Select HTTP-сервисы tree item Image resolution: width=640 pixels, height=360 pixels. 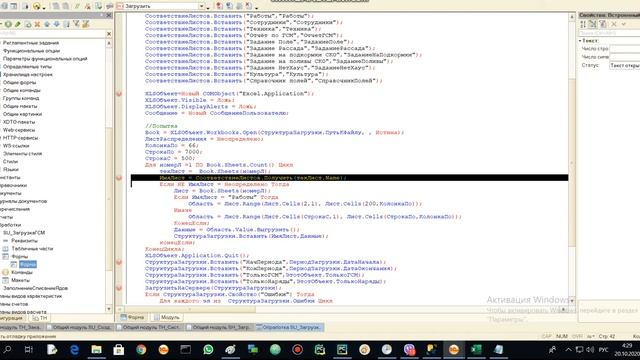point(20,138)
